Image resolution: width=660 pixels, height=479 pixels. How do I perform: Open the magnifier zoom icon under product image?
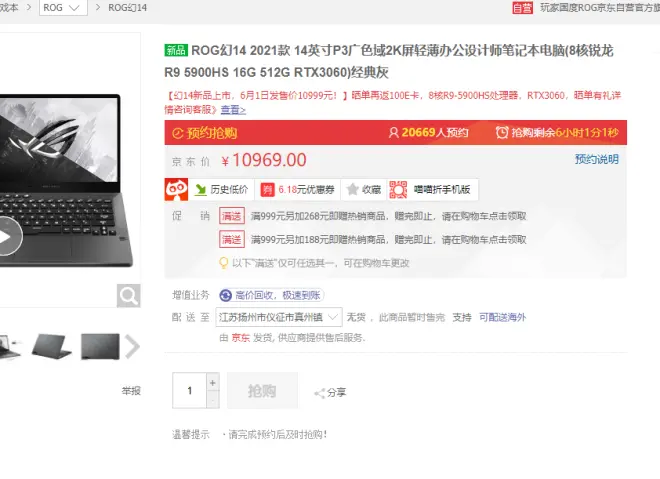[x=128, y=295]
